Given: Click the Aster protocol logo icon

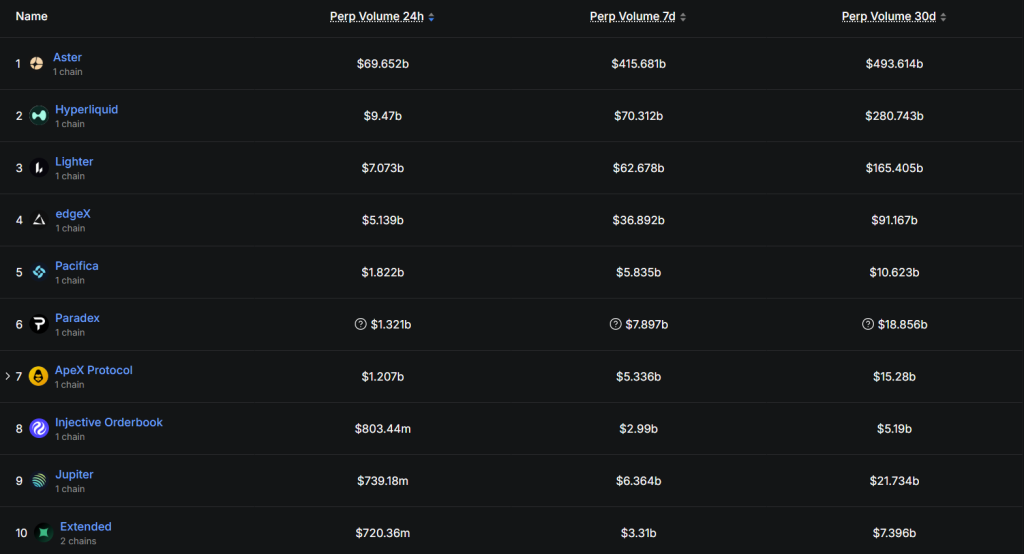Looking at the screenshot, I should [37, 64].
